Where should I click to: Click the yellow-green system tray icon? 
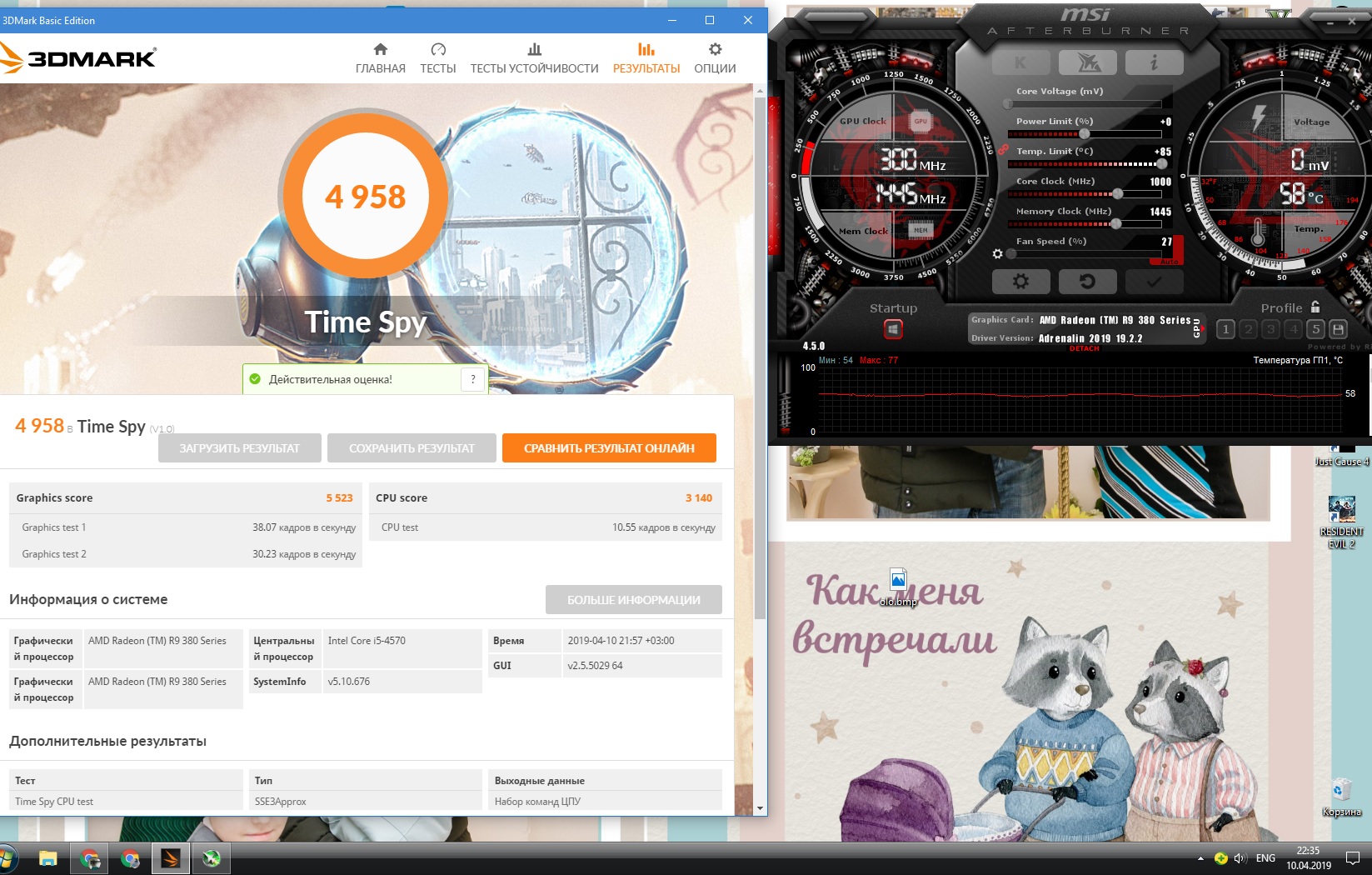tap(1220, 858)
